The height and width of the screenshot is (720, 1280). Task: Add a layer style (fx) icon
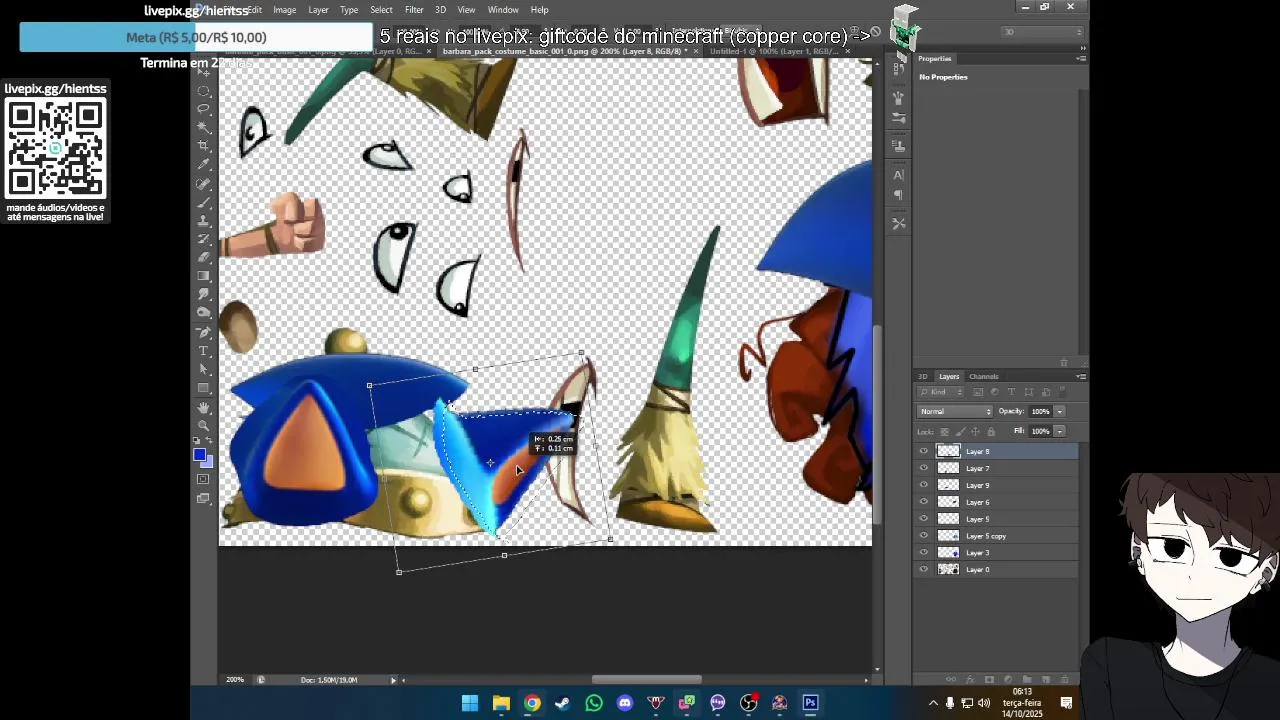[x=971, y=679]
